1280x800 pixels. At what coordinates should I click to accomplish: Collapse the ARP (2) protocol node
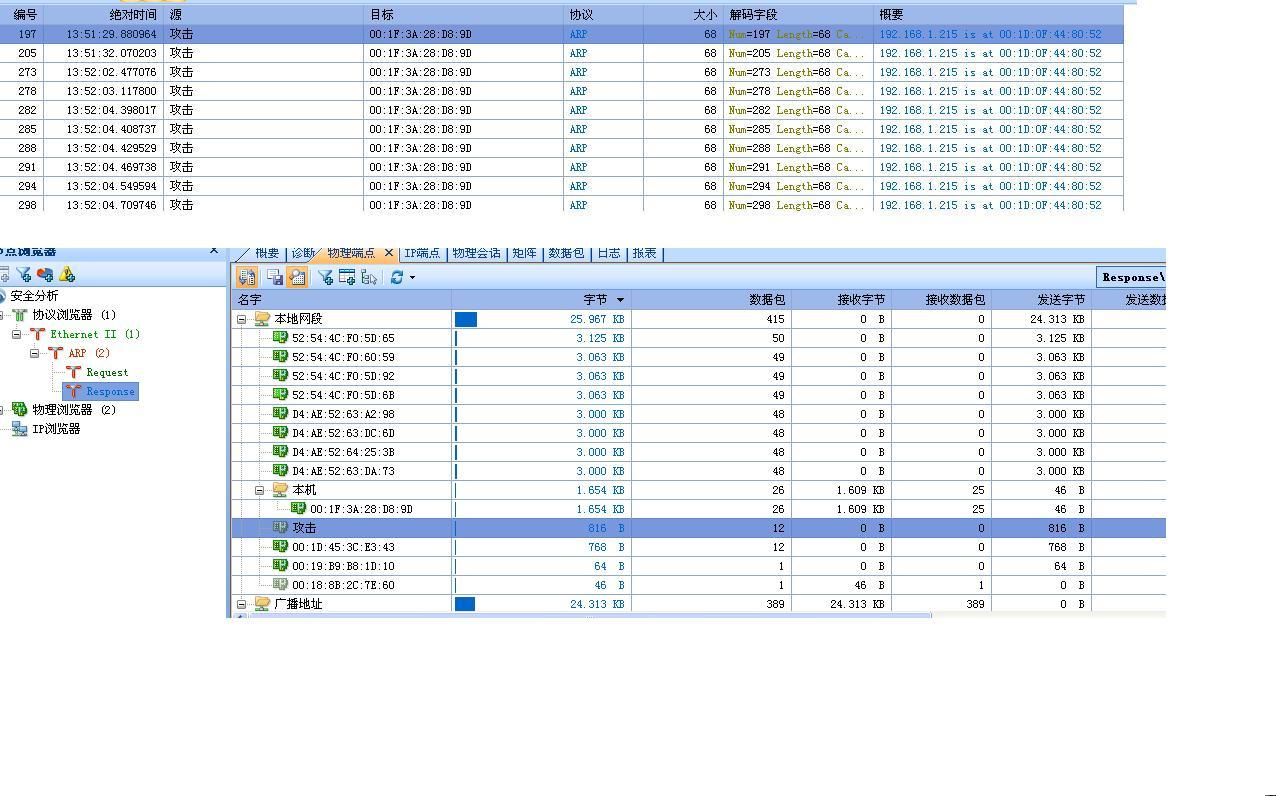[x=35, y=353]
